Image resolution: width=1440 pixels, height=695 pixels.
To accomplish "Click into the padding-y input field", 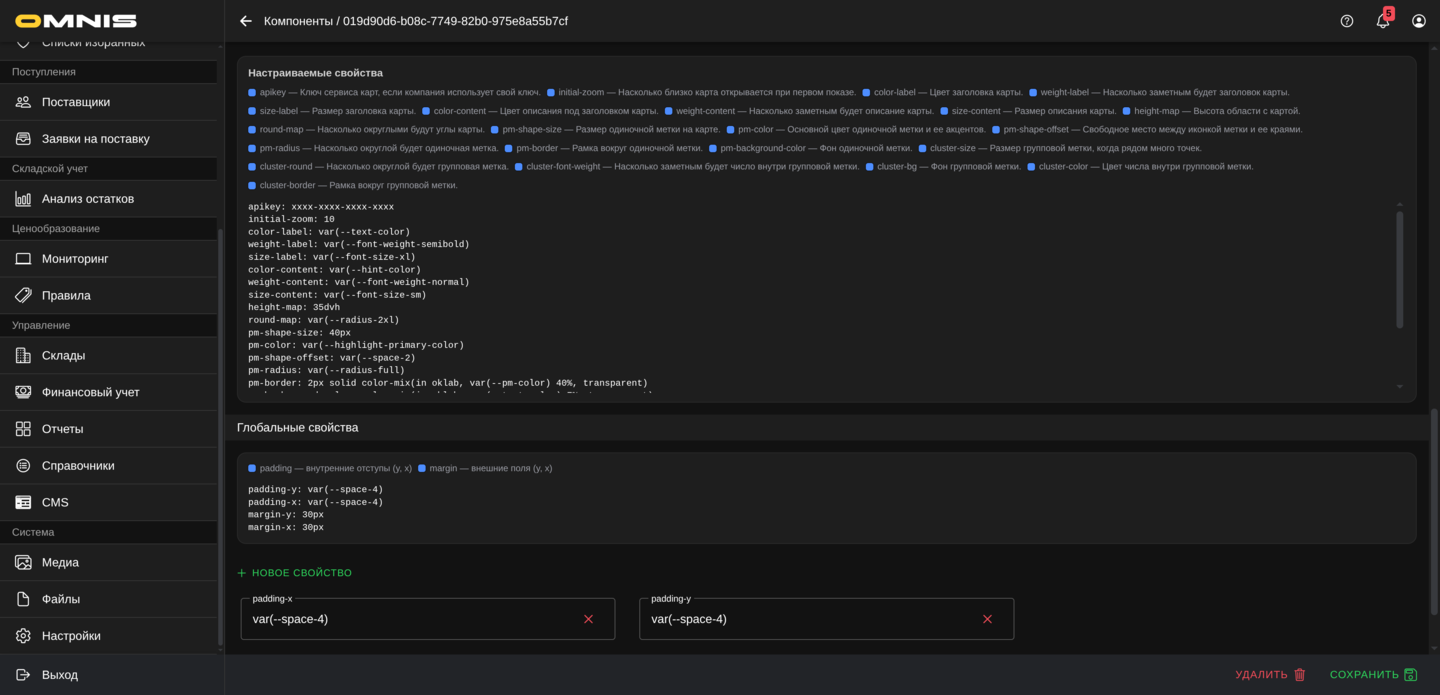I will 808,619.
